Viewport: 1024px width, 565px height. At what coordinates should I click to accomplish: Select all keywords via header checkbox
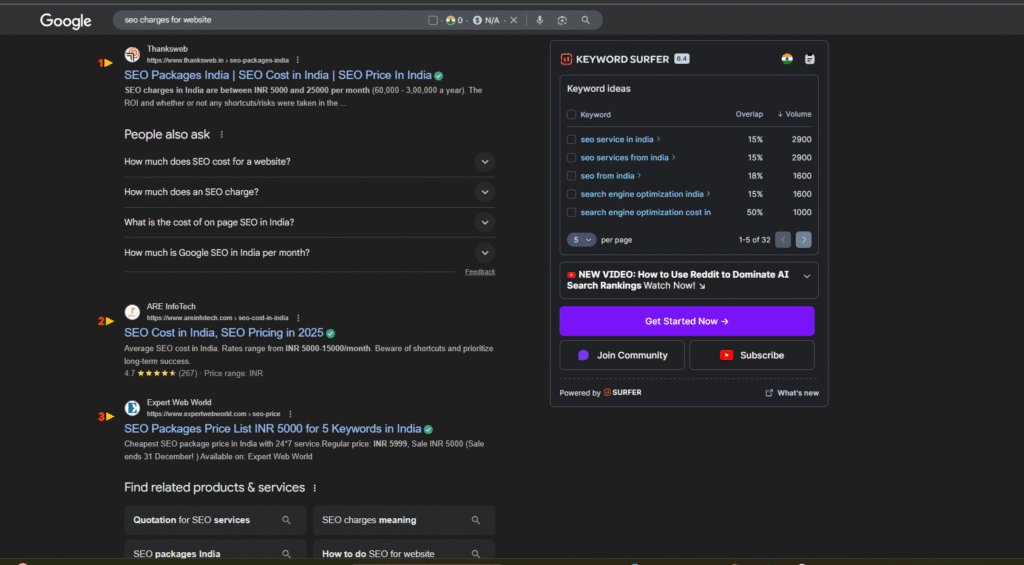tap(571, 114)
